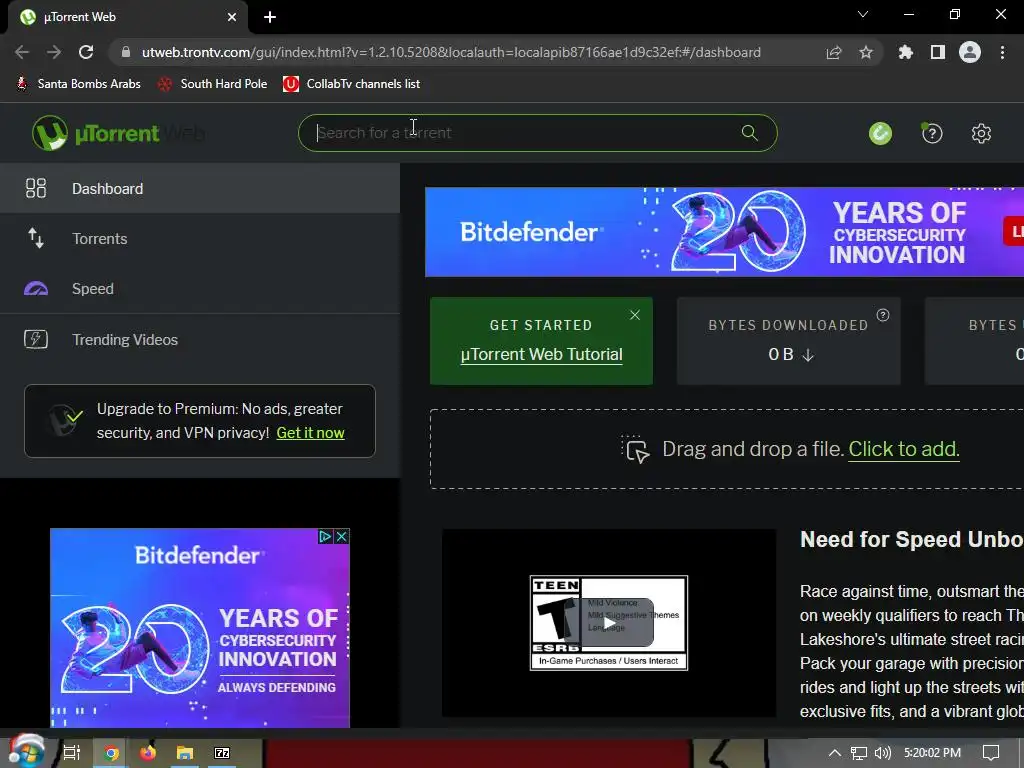The width and height of the screenshot is (1024, 768).
Task: Click the top Bitdefender banner ad
Action: (724, 232)
